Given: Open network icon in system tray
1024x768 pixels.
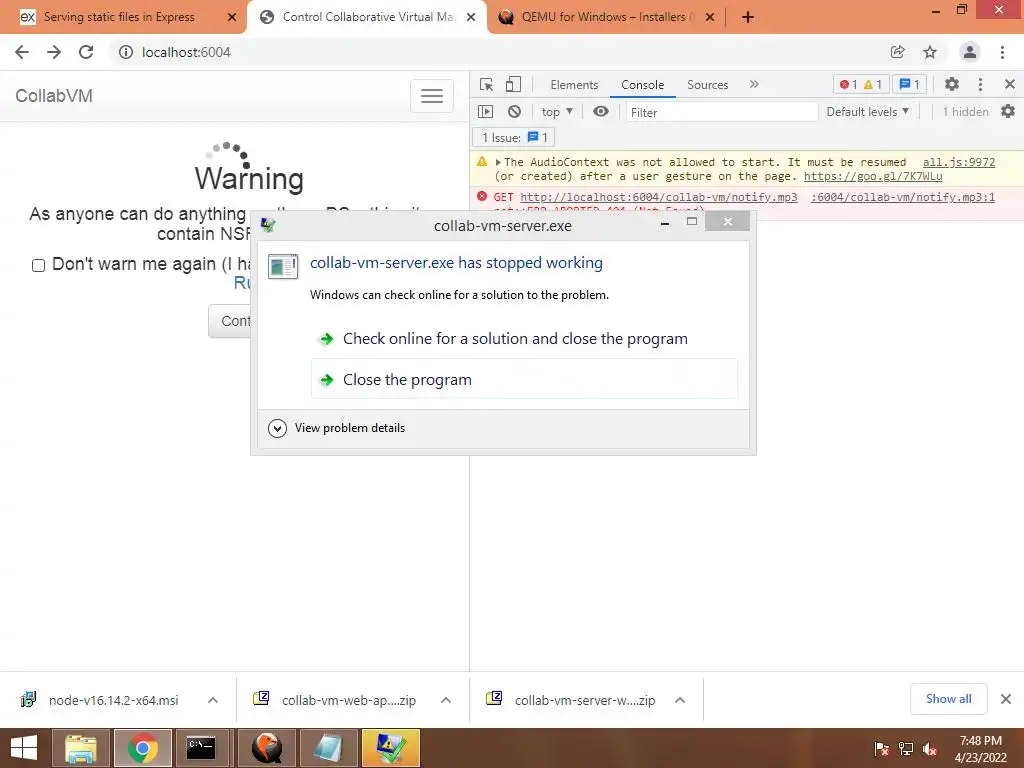Looking at the screenshot, I should (x=906, y=749).
